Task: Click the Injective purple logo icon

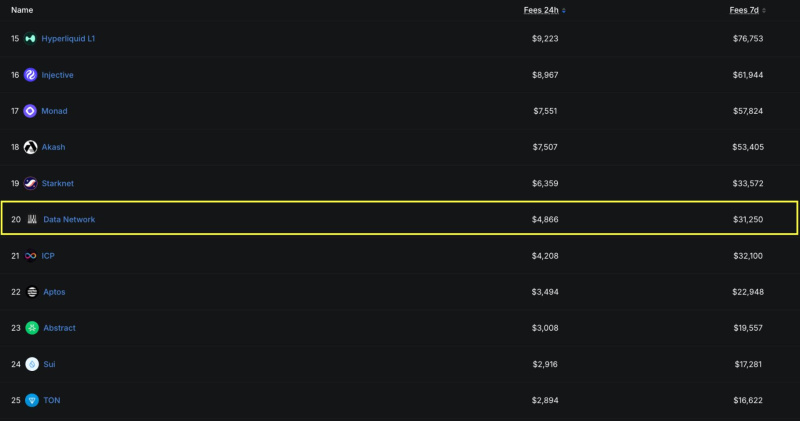Action: pyautogui.click(x=30, y=75)
